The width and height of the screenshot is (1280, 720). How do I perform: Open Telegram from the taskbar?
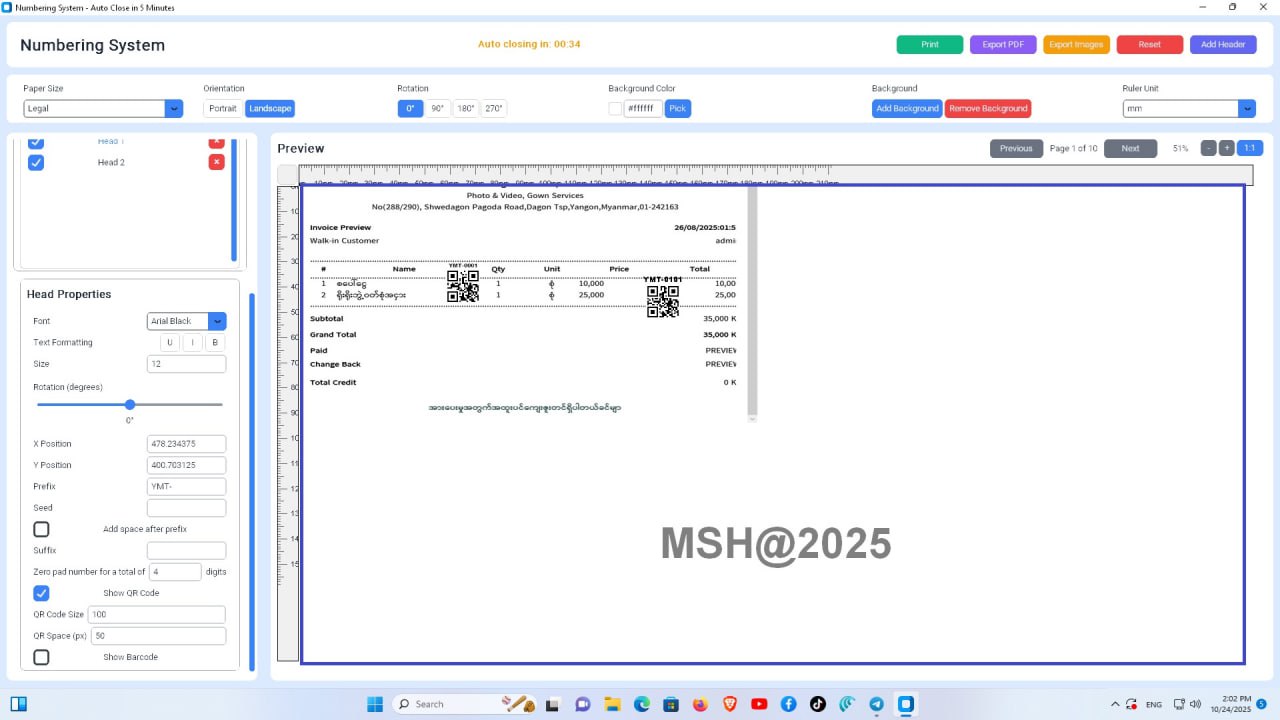tap(876, 704)
